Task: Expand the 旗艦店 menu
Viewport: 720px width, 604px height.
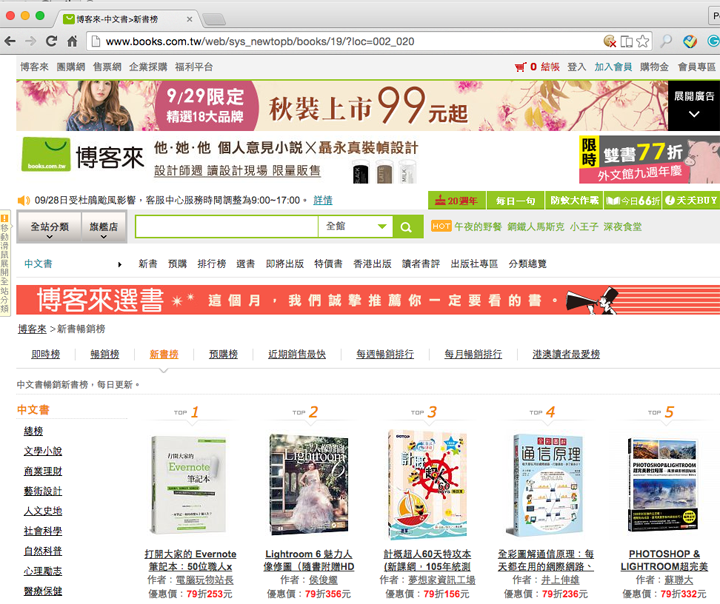Action: coord(104,227)
